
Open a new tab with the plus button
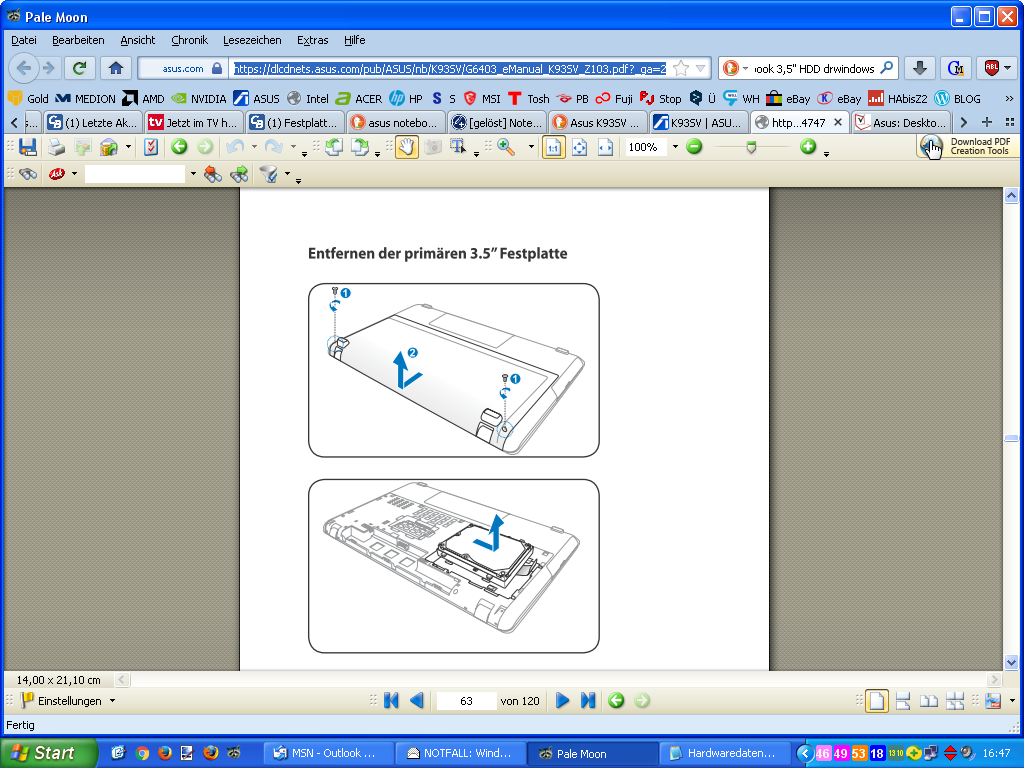click(x=987, y=122)
